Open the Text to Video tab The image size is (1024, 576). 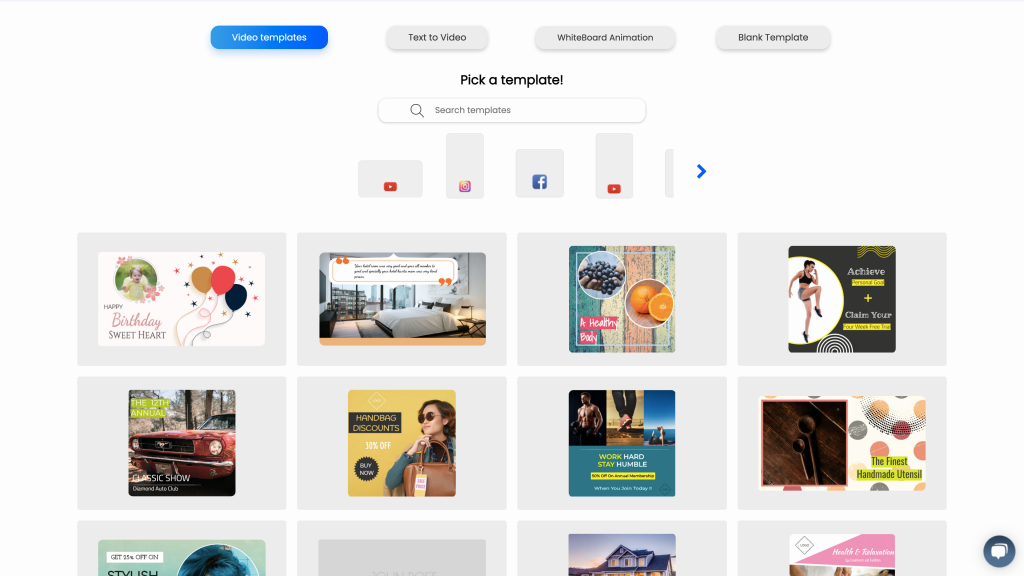tap(437, 38)
